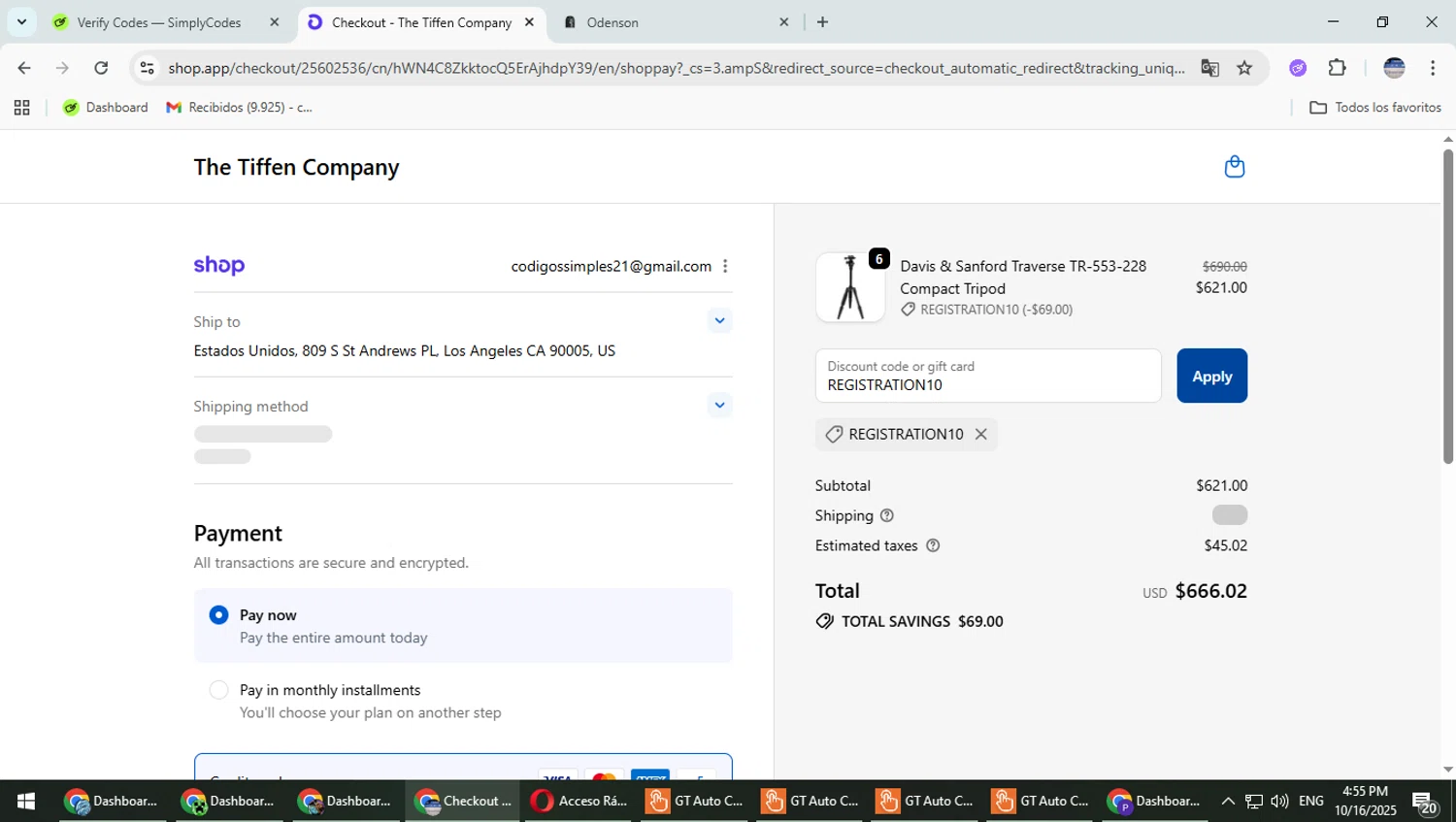Click the codigossimples21@gmail.com email text
The width and height of the screenshot is (1456, 822).
[x=611, y=266]
